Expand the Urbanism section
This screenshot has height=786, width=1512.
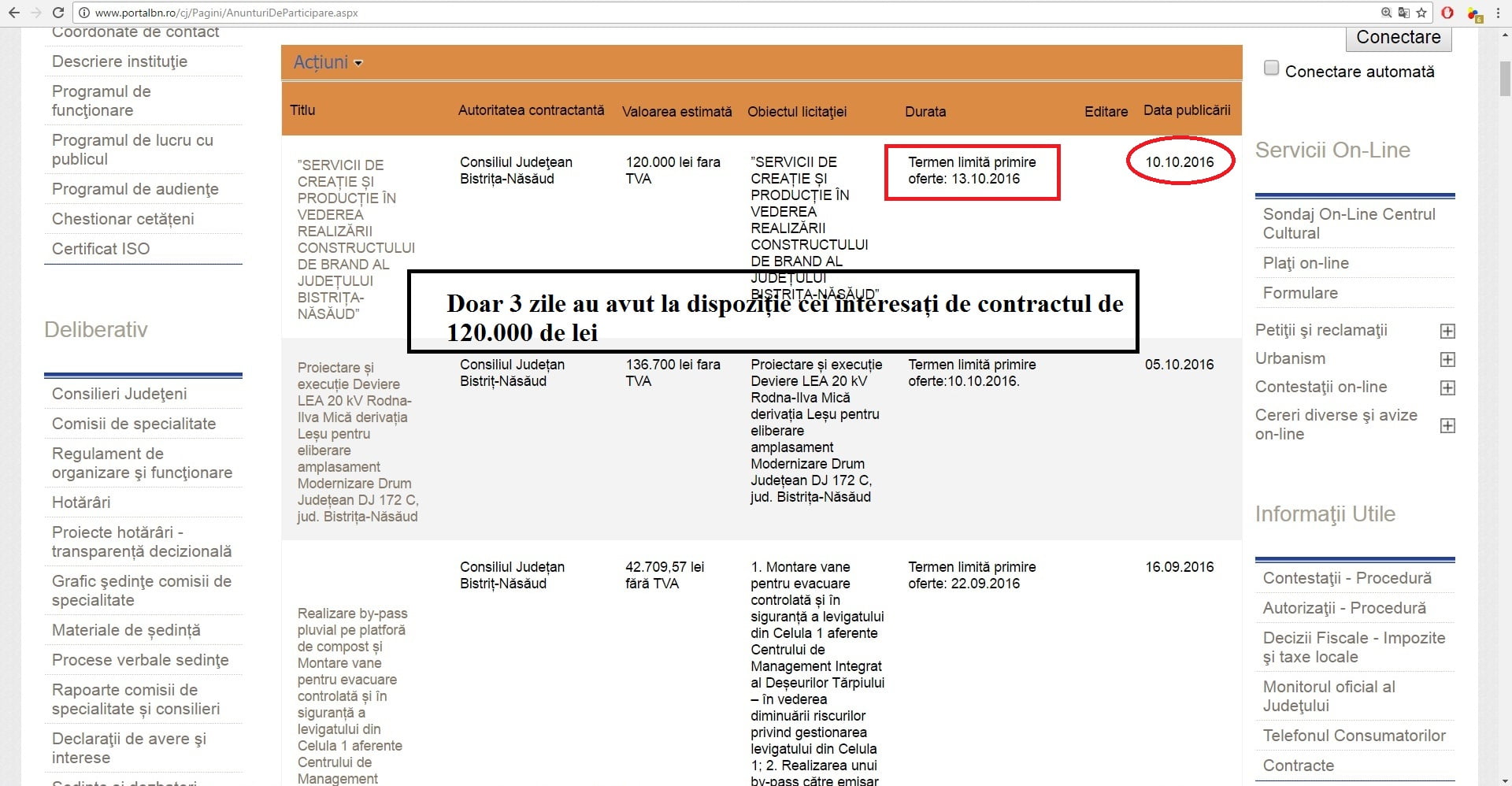1447,359
